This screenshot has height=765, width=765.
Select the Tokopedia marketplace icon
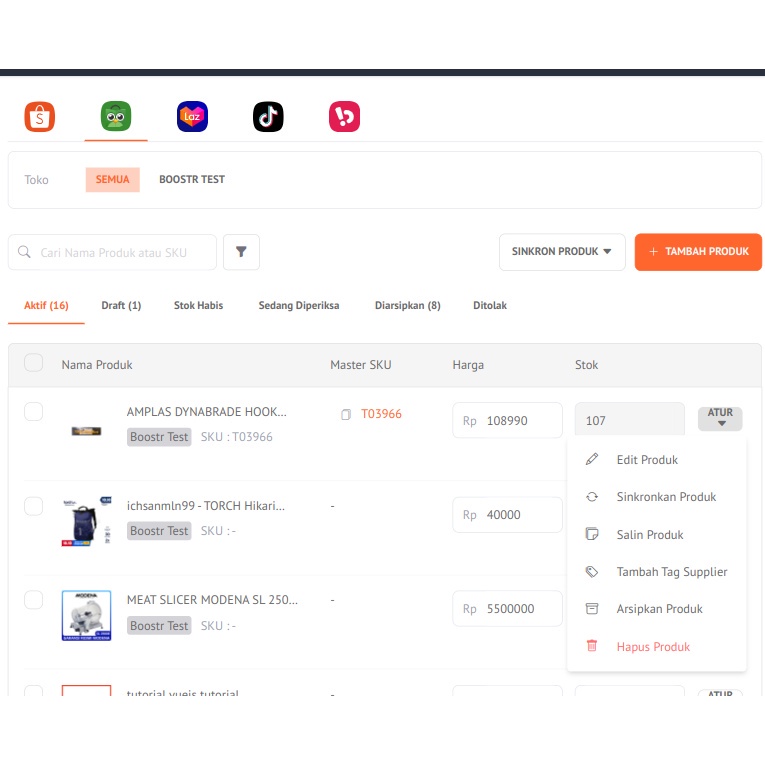pos(116,117)
